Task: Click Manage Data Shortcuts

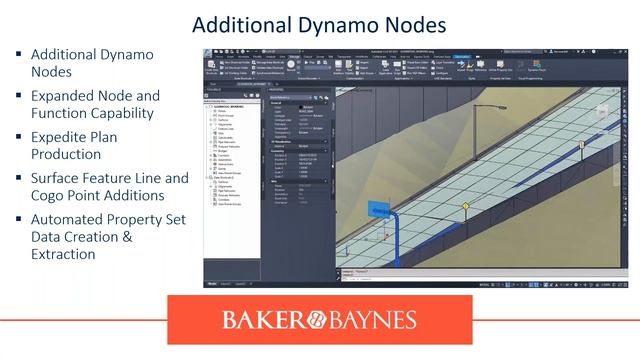Action: 268,62
